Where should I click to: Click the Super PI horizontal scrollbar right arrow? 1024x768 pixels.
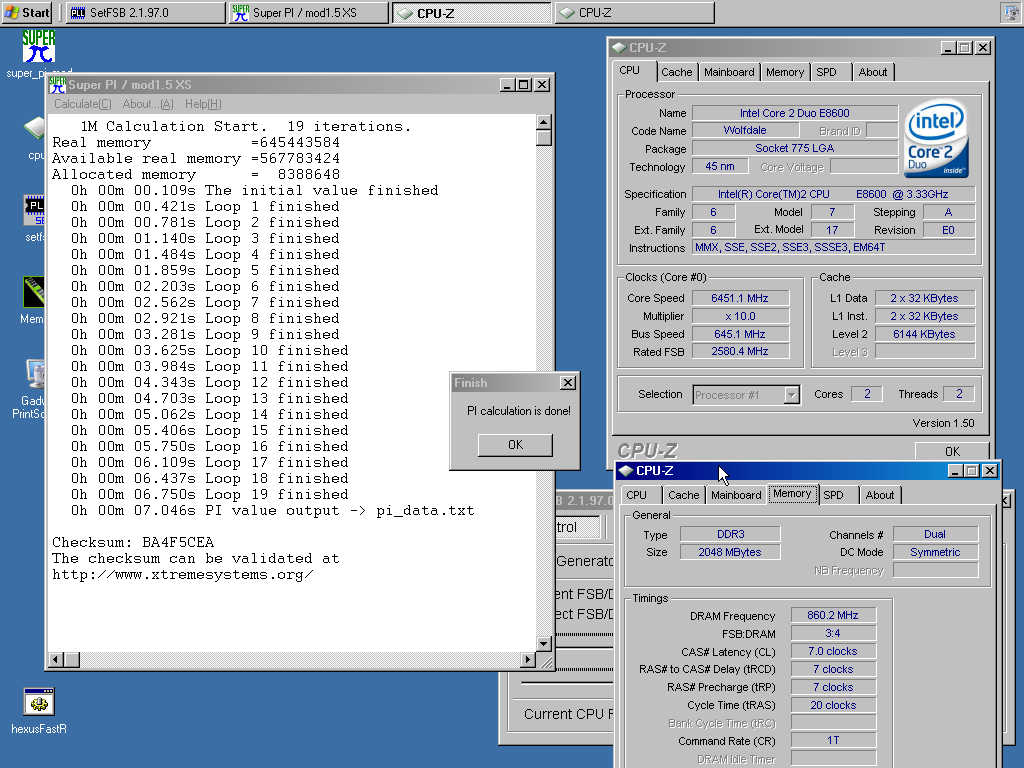pyautogui.click(x=528, y=660)
